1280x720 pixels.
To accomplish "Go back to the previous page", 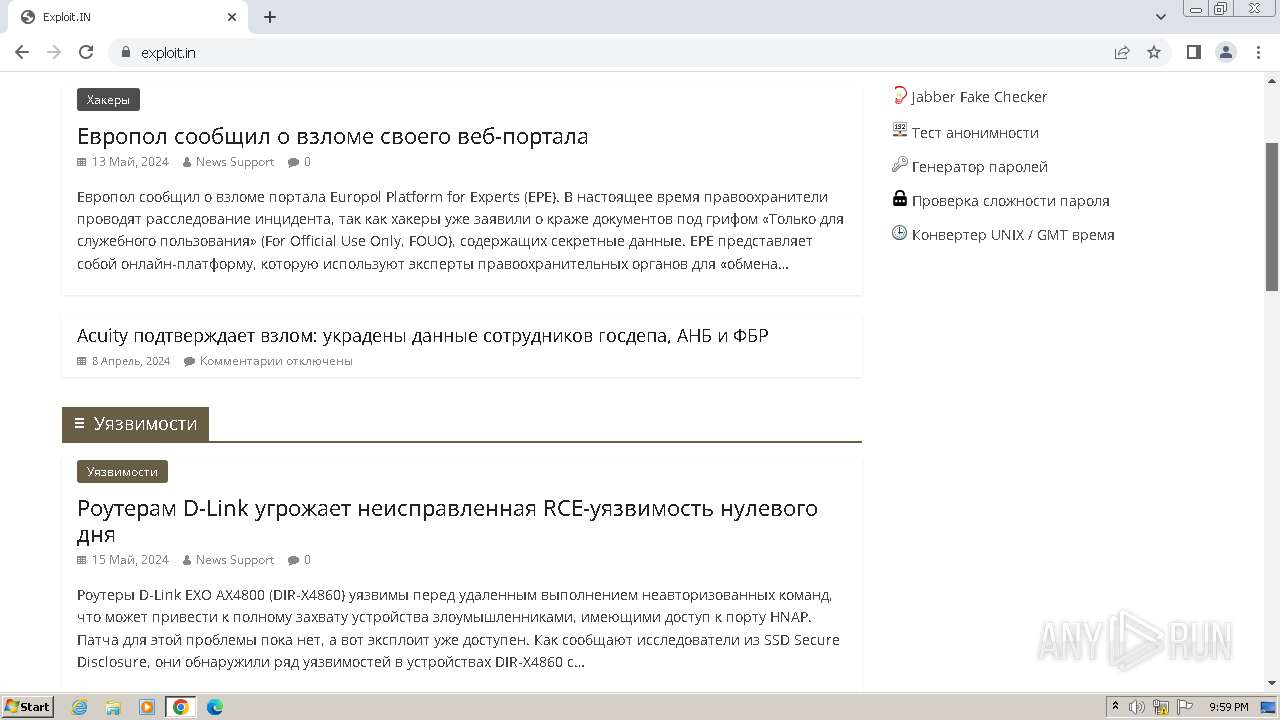I will point(22,52).
